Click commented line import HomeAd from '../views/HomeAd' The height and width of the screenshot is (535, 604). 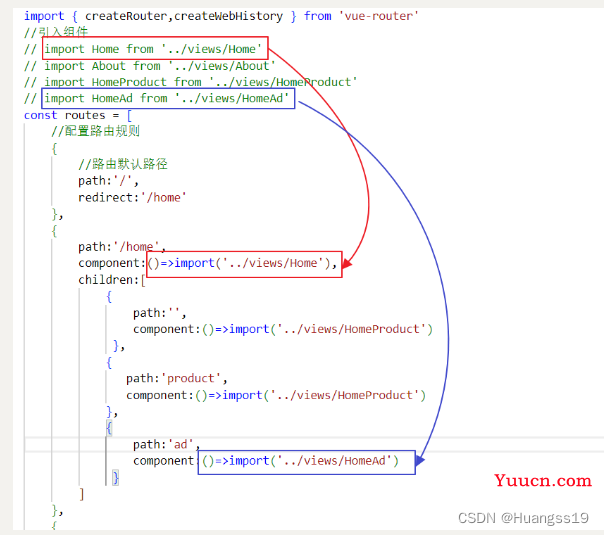[x=157, y=99]
